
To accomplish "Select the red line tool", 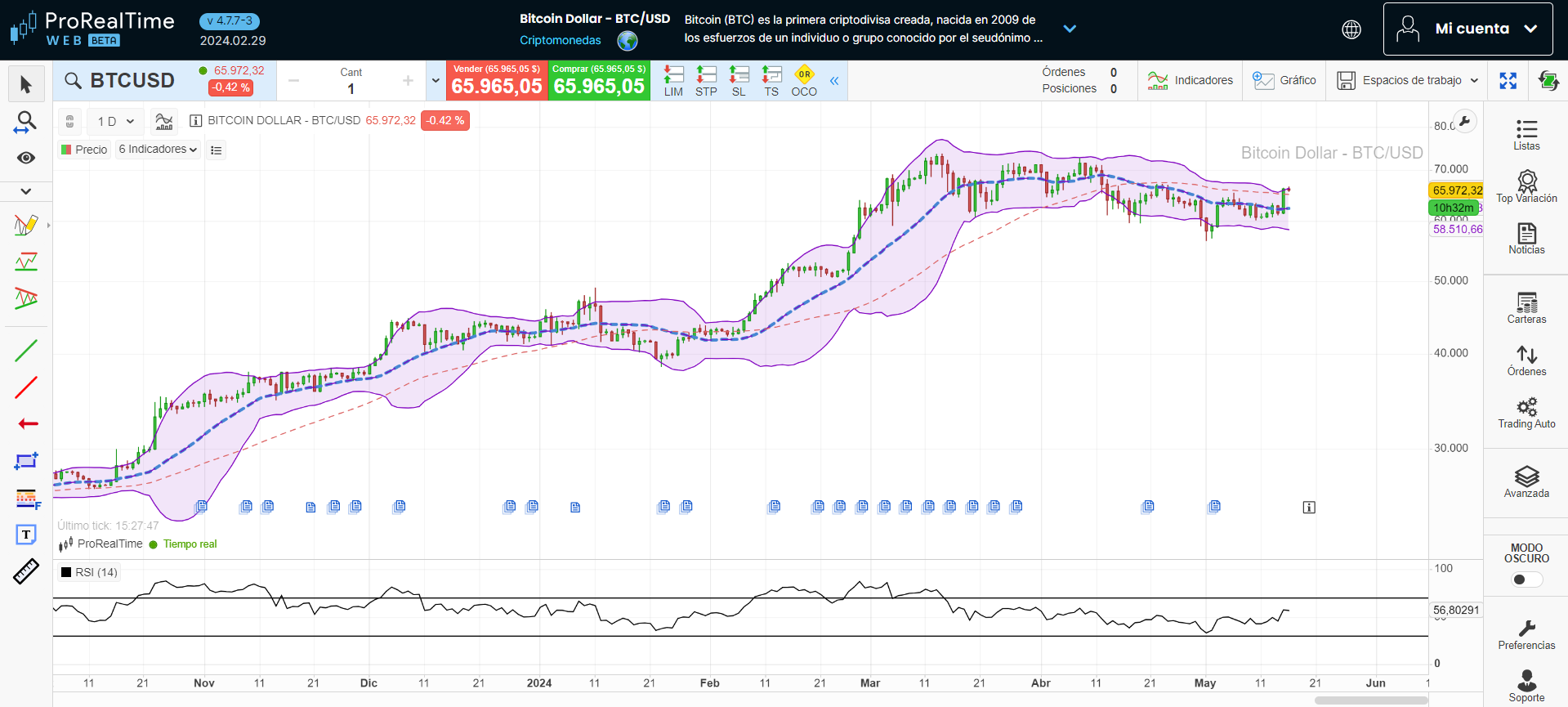I will click(x=26, y=387).
